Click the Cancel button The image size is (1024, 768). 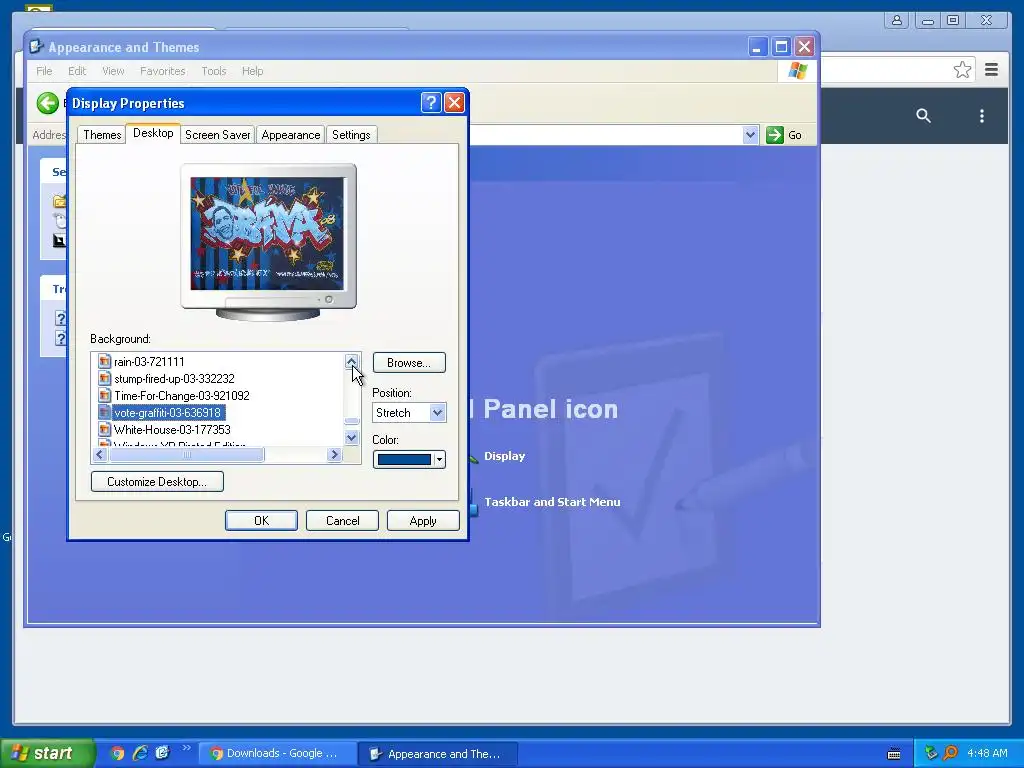(342, 520)
